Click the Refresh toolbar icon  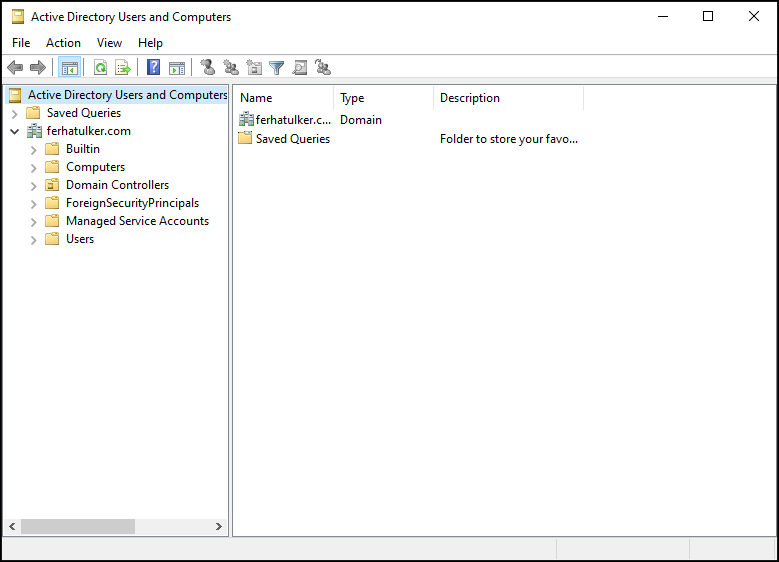click(x=100, y=68)
